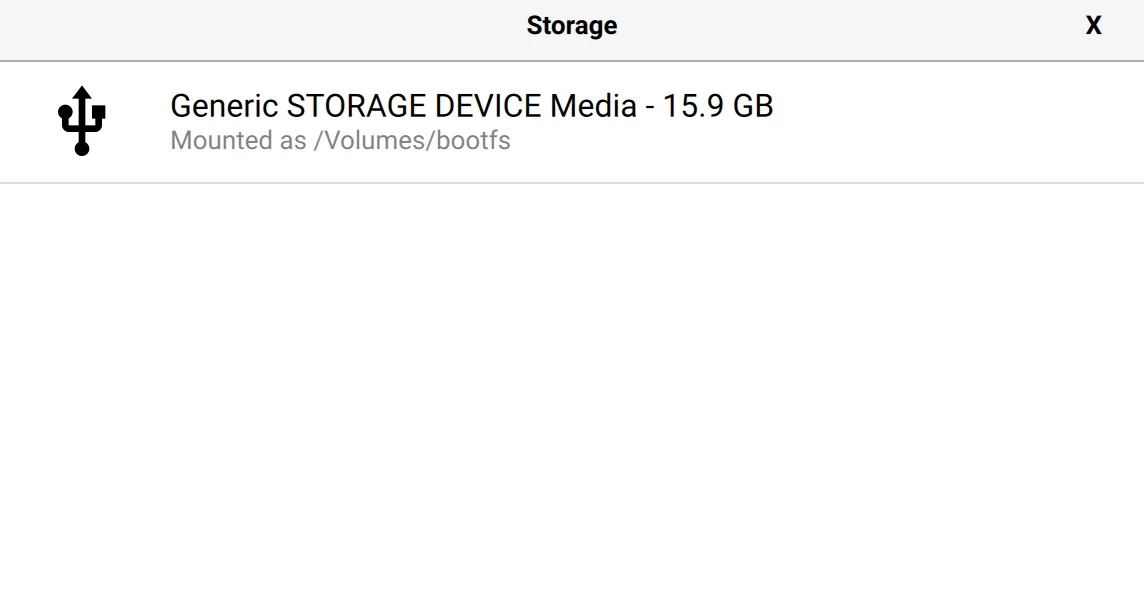Click the Storage title heading
Viewport: 1144px width, 598px height.
tap(572, 26)
